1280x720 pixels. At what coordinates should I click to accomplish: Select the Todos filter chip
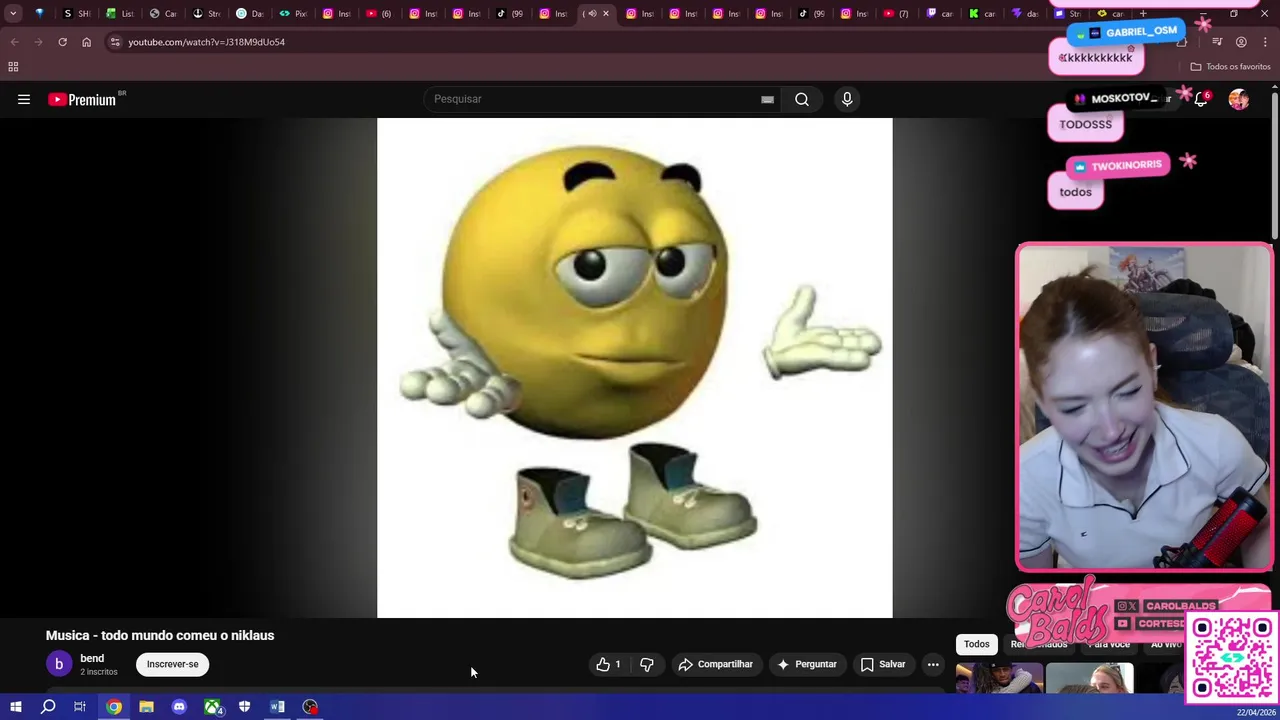(x=976, y=645)
